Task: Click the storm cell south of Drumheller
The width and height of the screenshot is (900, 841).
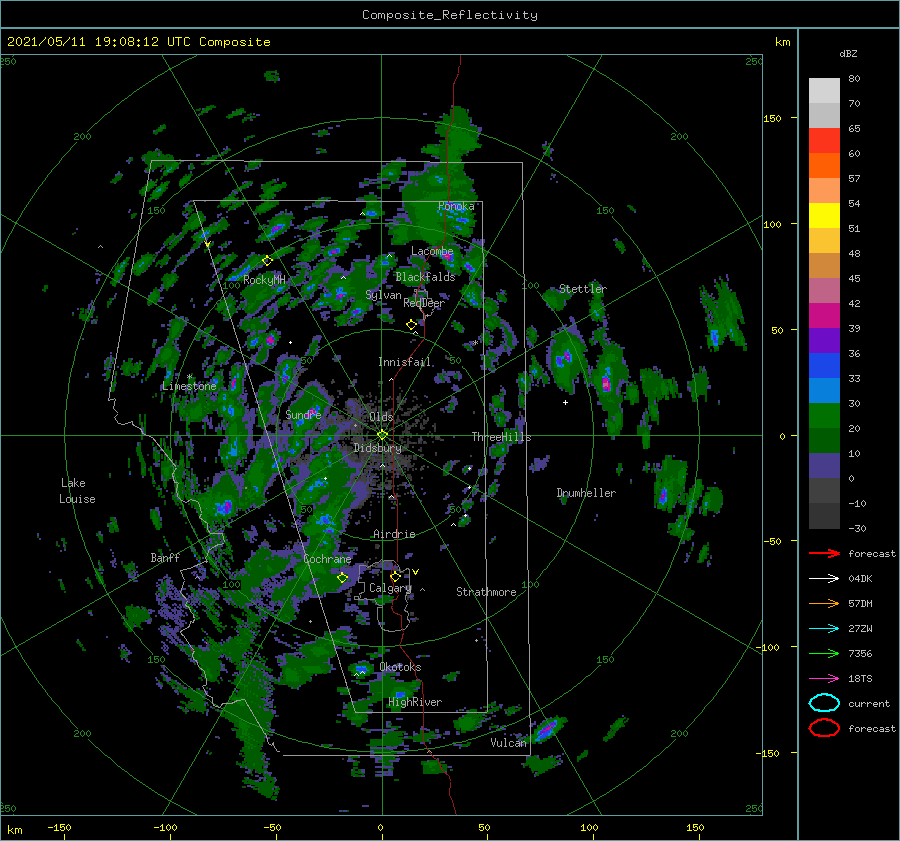Action: pos(664,494)
